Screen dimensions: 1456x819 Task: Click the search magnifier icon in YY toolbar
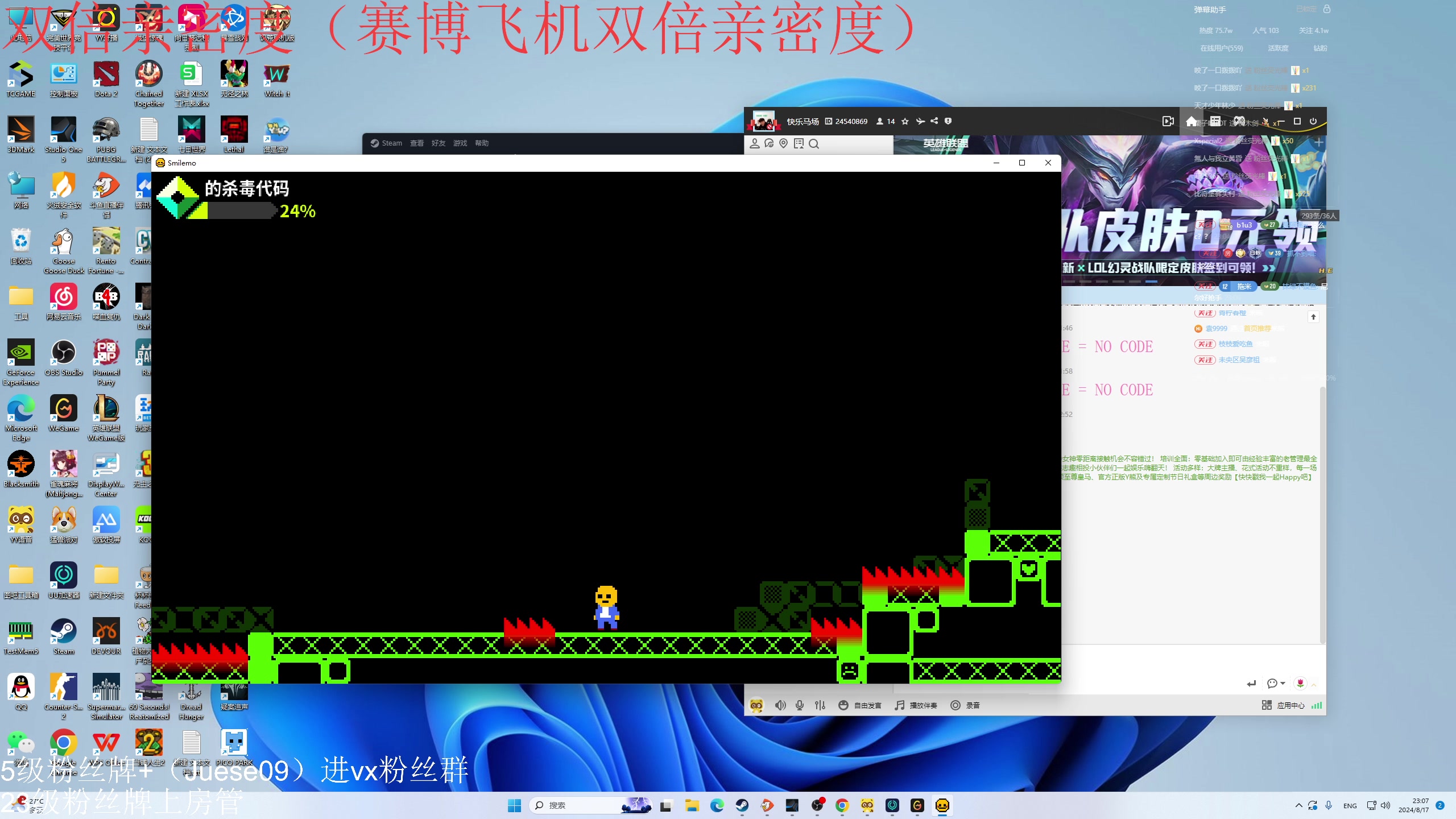814,144
